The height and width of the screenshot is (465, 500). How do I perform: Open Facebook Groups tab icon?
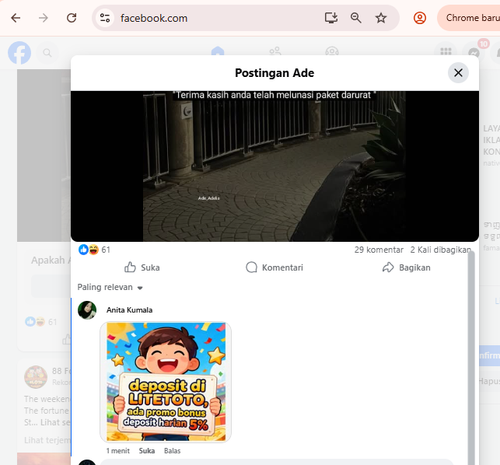(332, 51)
